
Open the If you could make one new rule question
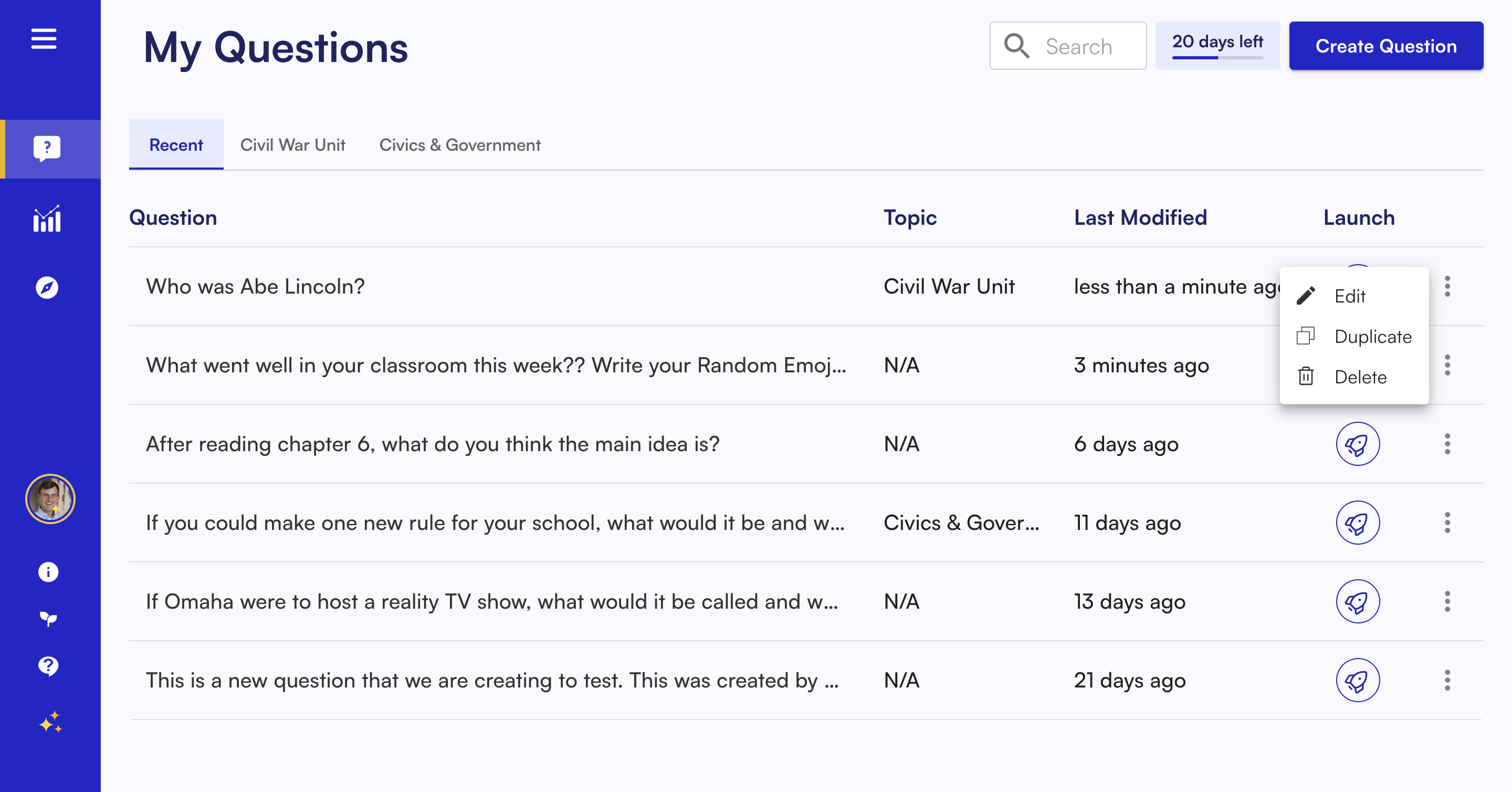[x=495, y=523]
